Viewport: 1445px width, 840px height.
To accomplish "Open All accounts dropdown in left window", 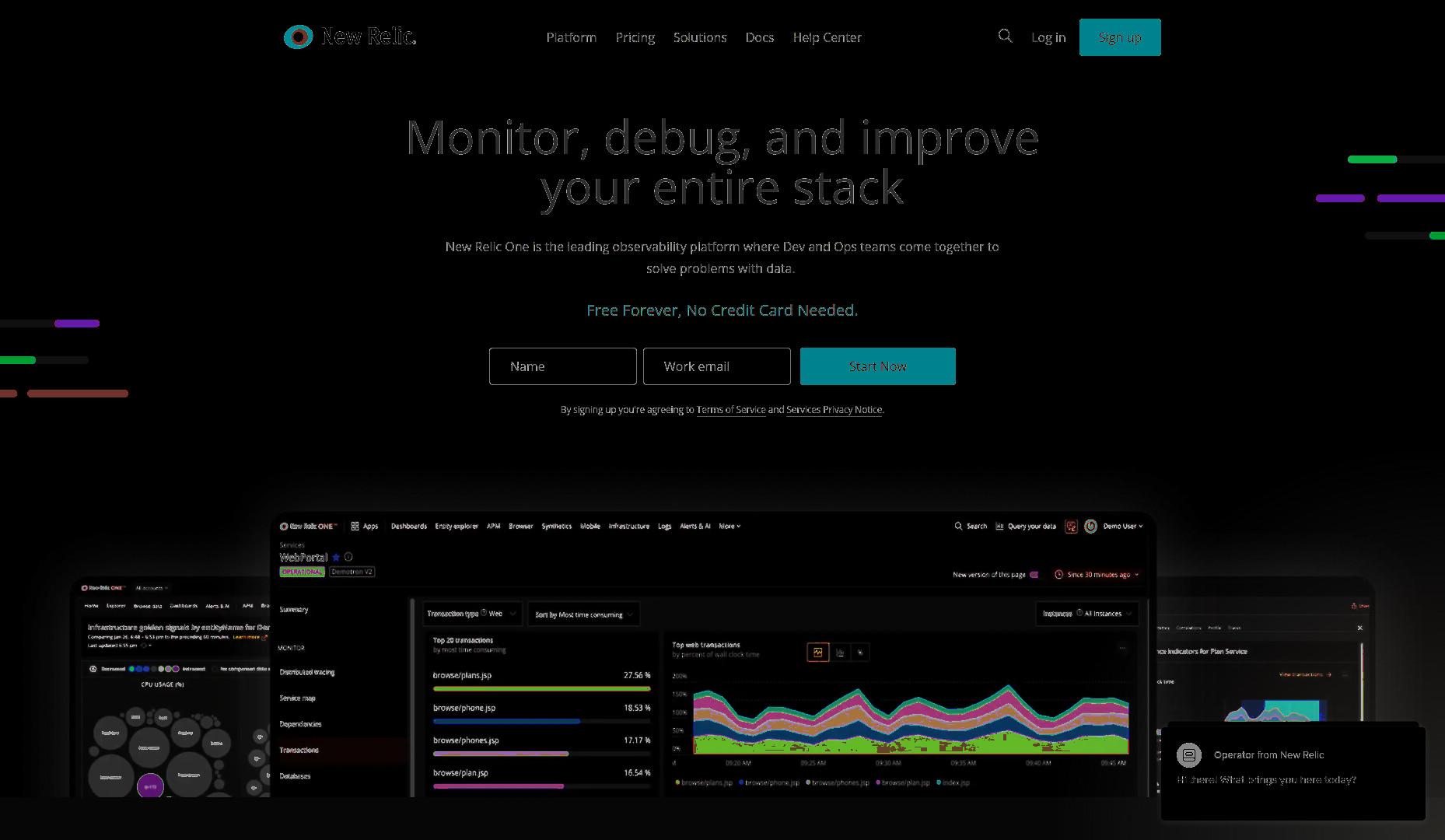I will tap(152, 588).
